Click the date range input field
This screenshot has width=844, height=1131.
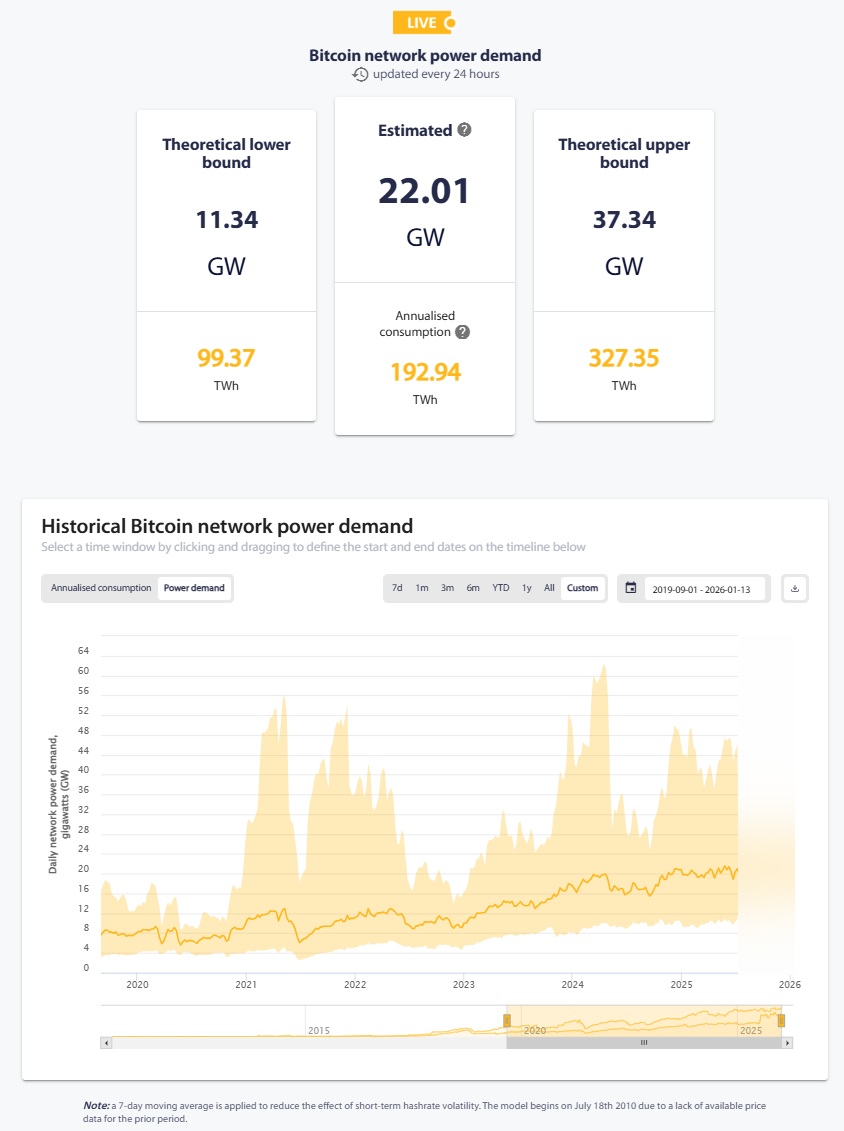point(707,589)
